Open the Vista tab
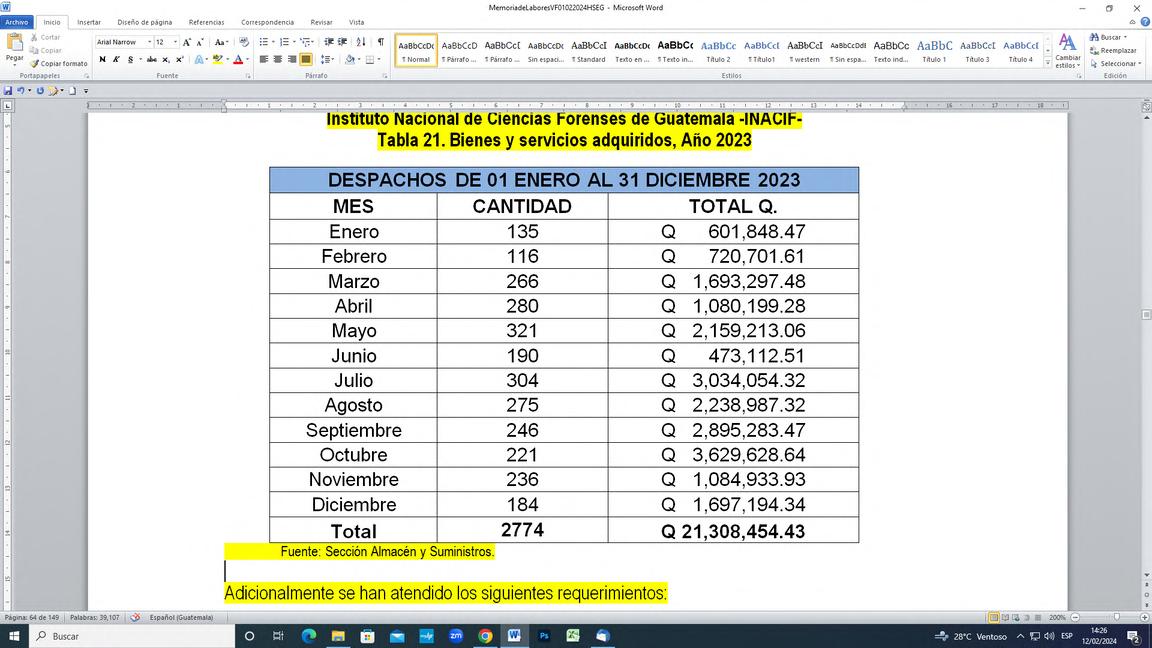 coord(356,23)
